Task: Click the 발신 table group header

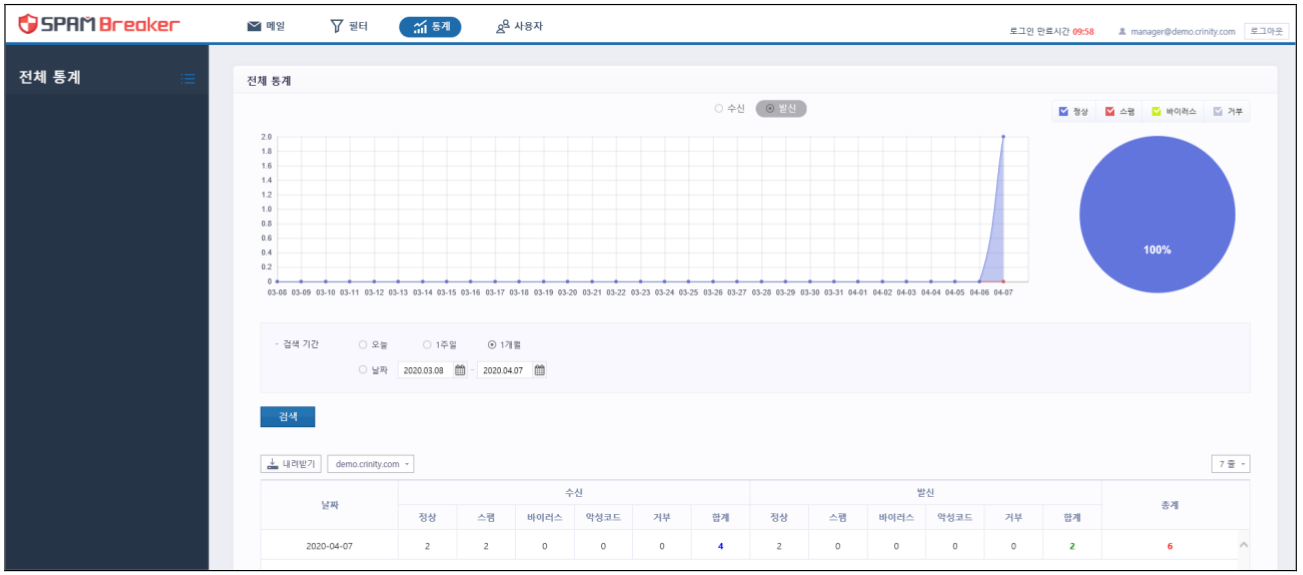Action: click(925, 492)
